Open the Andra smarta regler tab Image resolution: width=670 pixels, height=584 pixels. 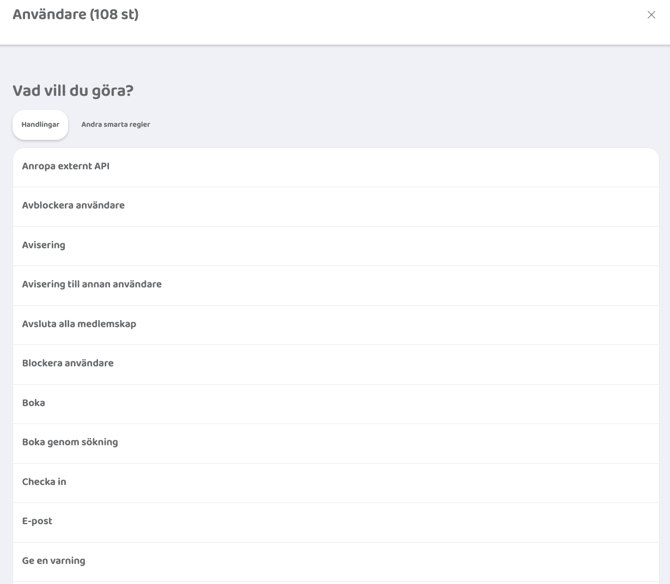pos(115,125)
